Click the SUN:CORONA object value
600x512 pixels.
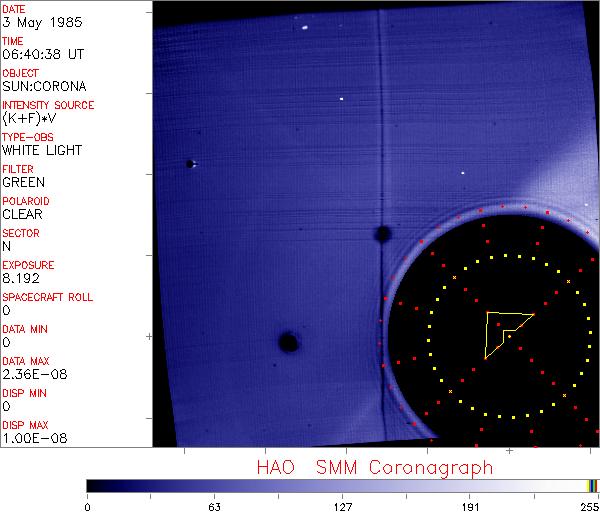click(x=44, y=86)
